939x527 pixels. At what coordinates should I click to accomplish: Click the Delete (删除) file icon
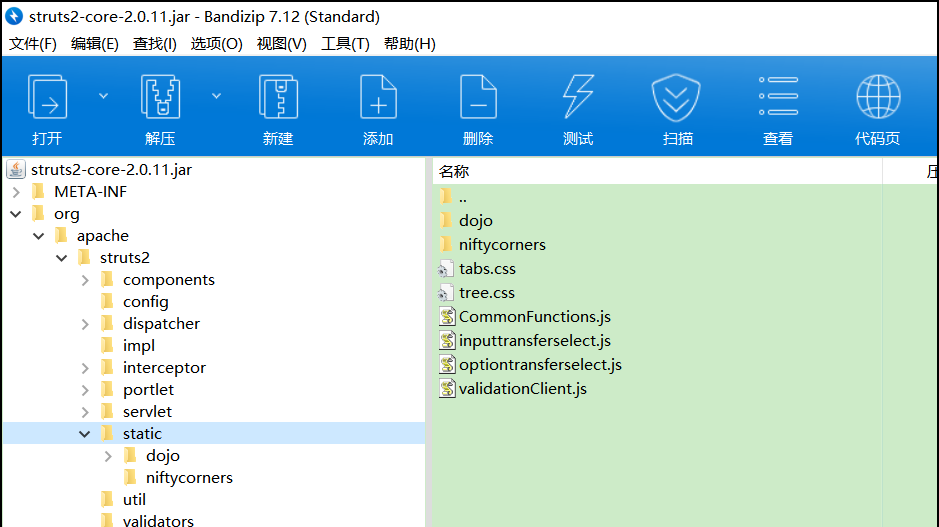(478, 96)
